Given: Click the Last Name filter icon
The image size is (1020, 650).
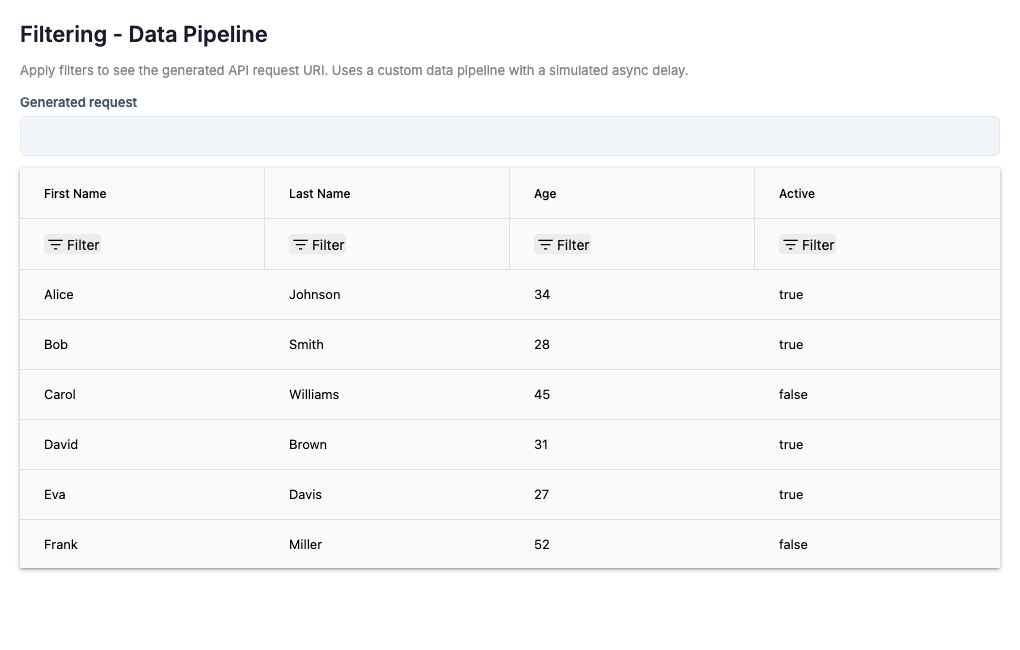Looking at the screenshot, I should [301, 245].
